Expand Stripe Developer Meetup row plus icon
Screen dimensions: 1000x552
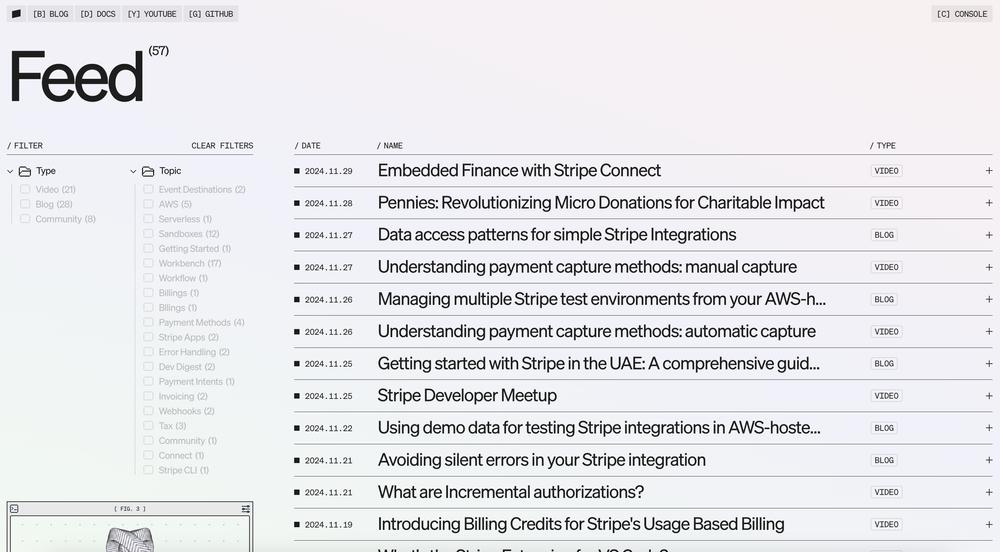[x=989, y=396]
